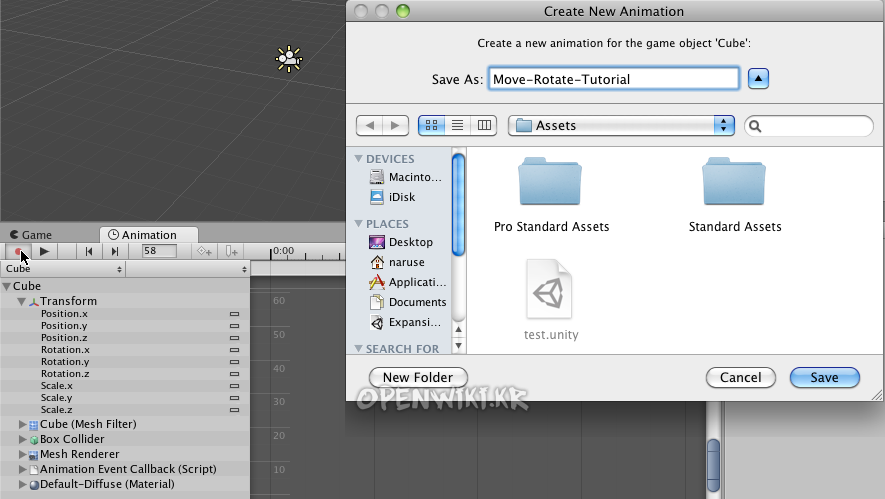This screenshot has height=499, width=885.
Task: Select the light gizmo in scene view
Action: click(x=289, y=59)
